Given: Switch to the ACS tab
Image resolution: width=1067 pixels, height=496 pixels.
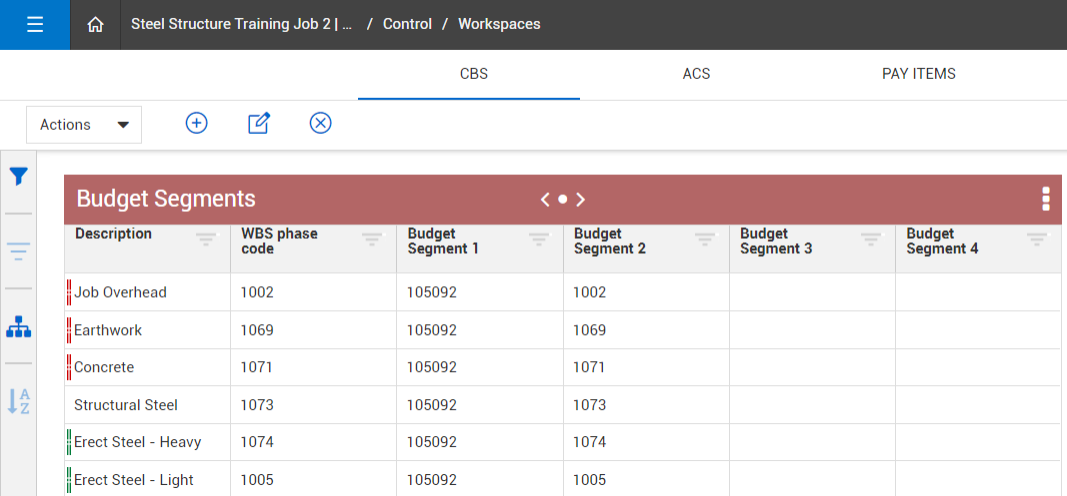Looking at the screenshot, I should coord(696,74).
